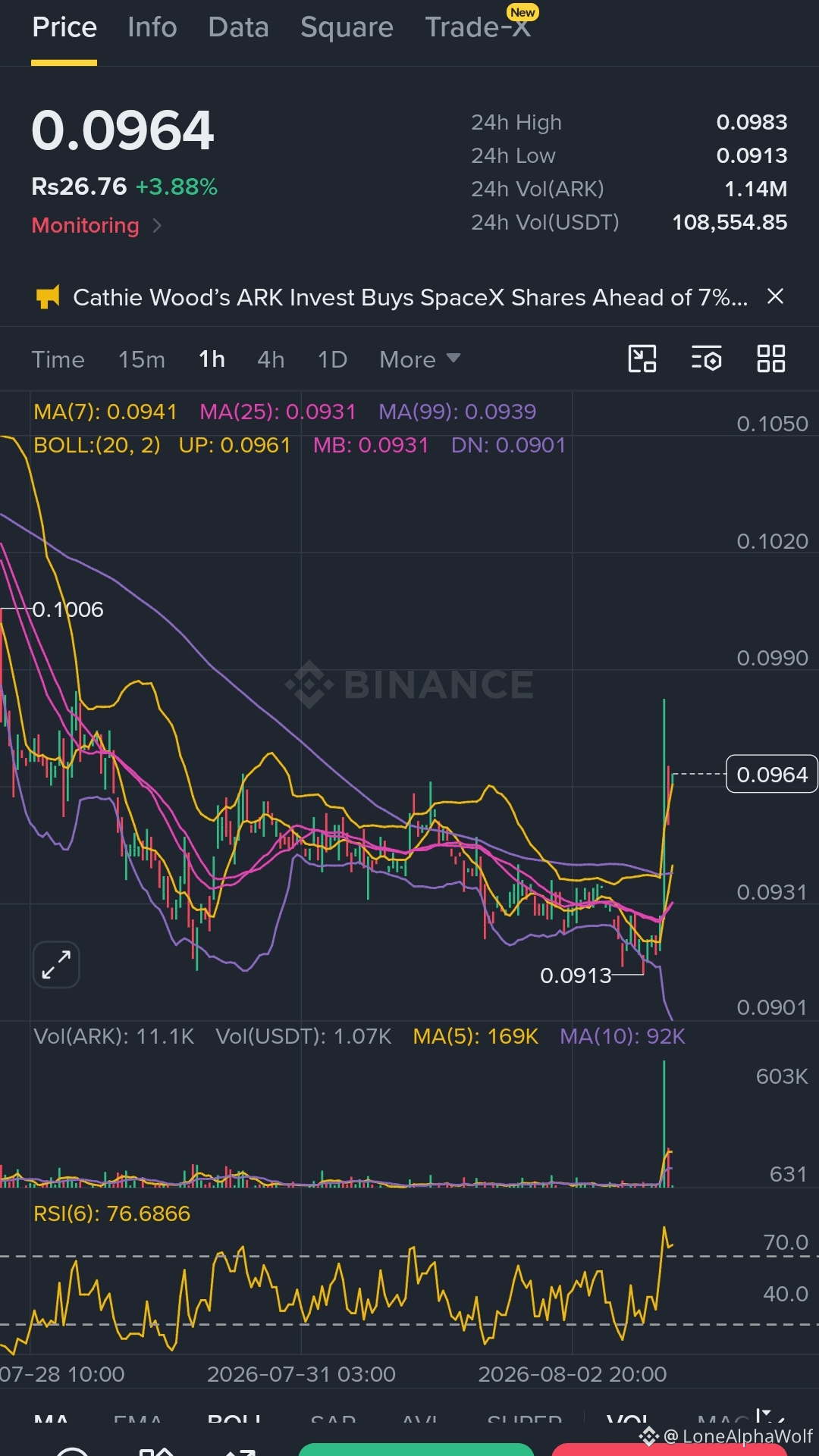Tap the yellow megaphone announcement icon
This screenshot has width=819, height=1456.
tap(48, 297)
